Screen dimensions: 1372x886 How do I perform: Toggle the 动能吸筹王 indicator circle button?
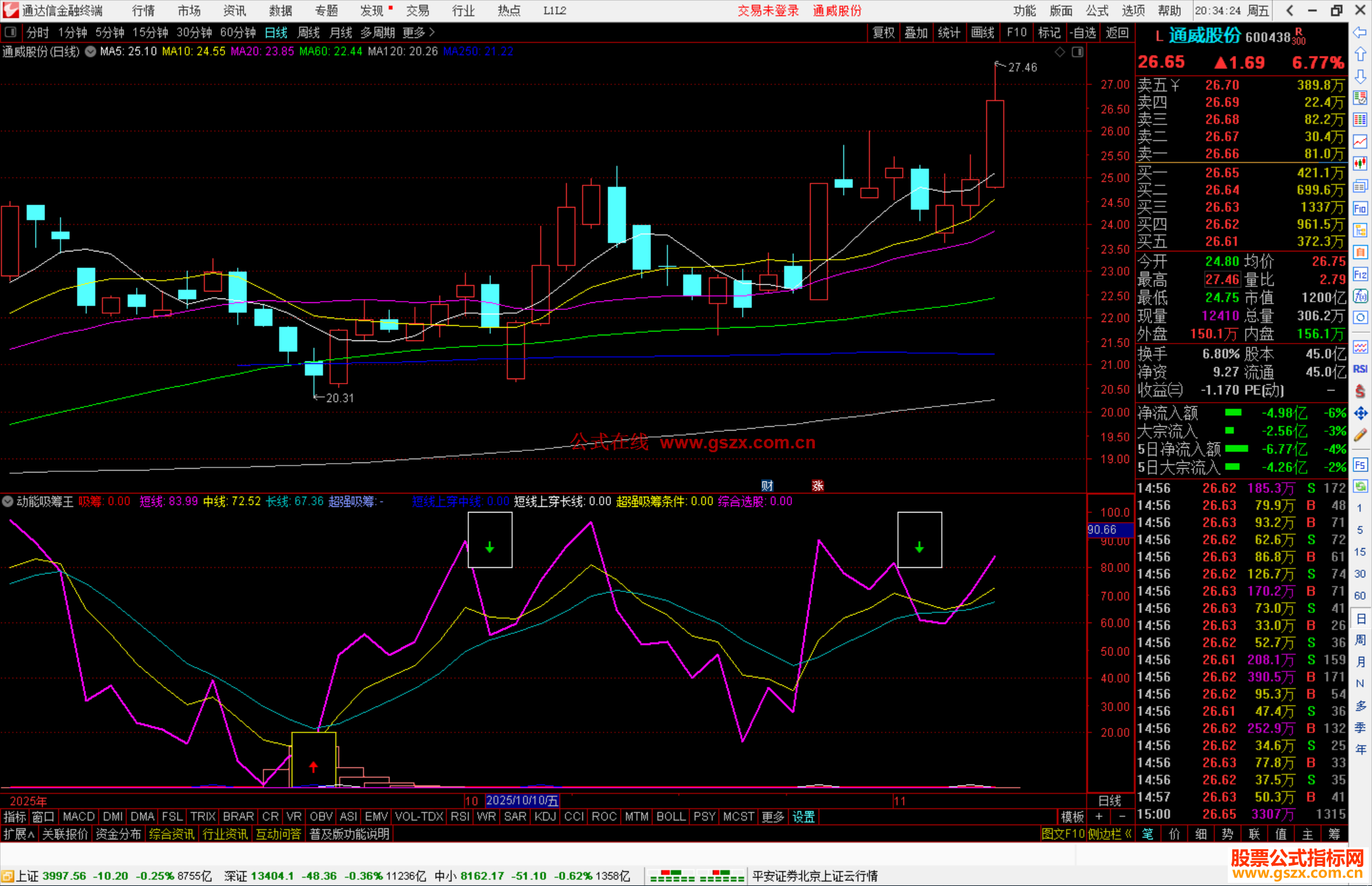click(x=8, y=501)
